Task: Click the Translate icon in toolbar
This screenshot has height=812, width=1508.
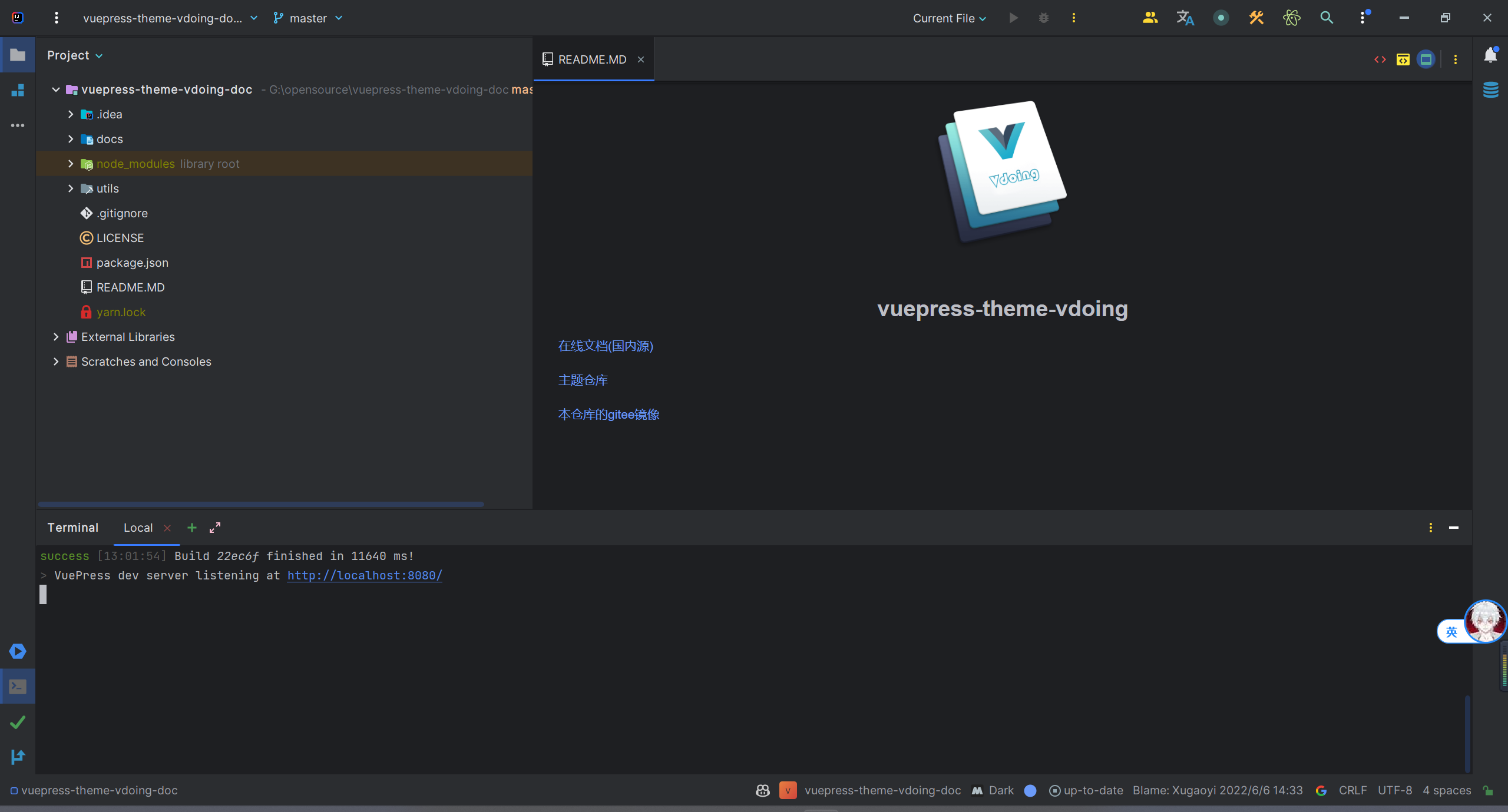Action: [x=1185, y=18]
